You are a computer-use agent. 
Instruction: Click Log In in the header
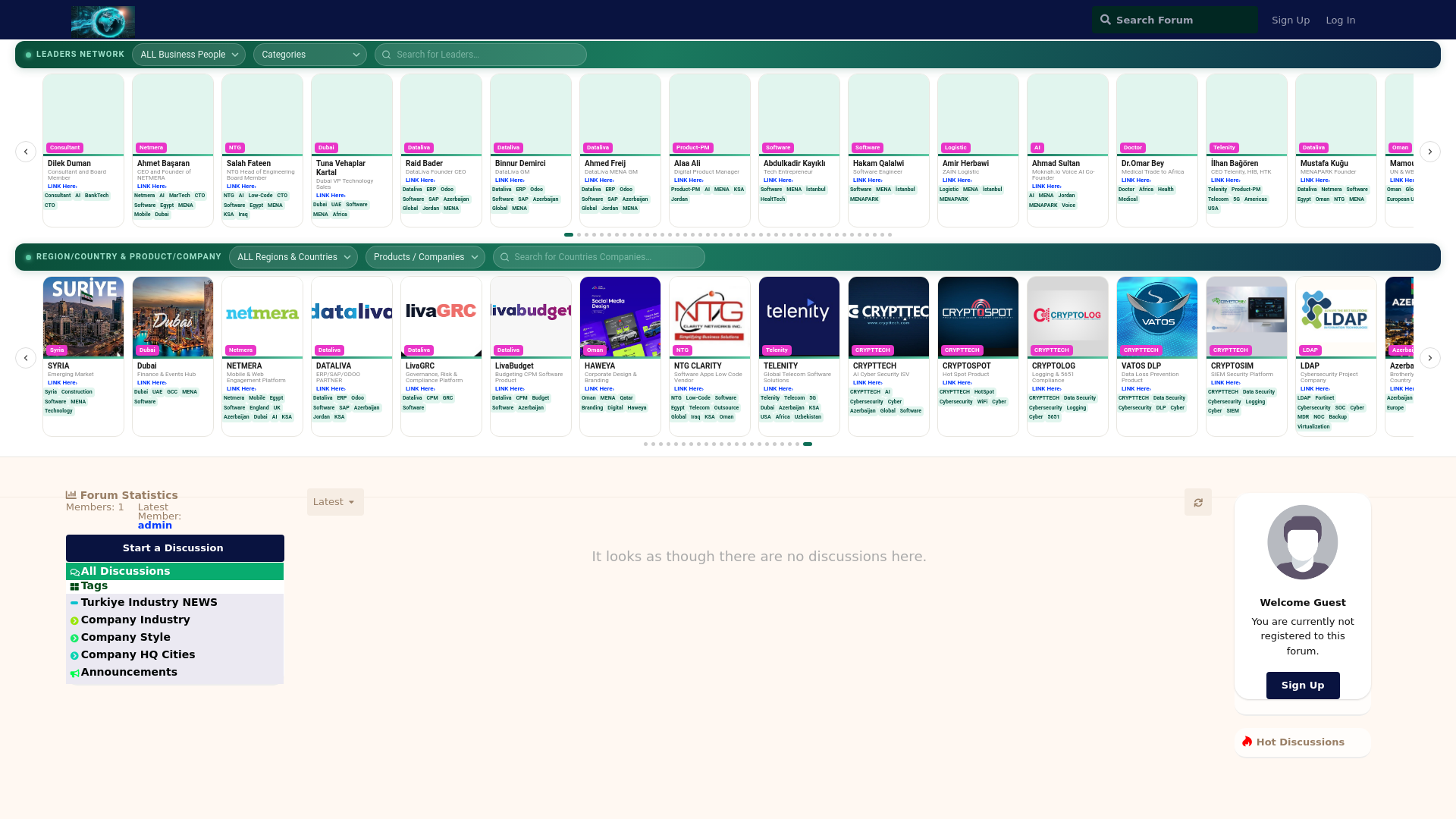pyautogui.click(x=1341, y=20)
